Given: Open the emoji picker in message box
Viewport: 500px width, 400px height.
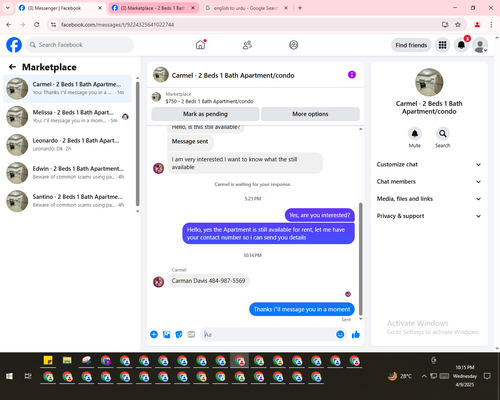Looking at the screenshot, I should [x=340, y=334].
